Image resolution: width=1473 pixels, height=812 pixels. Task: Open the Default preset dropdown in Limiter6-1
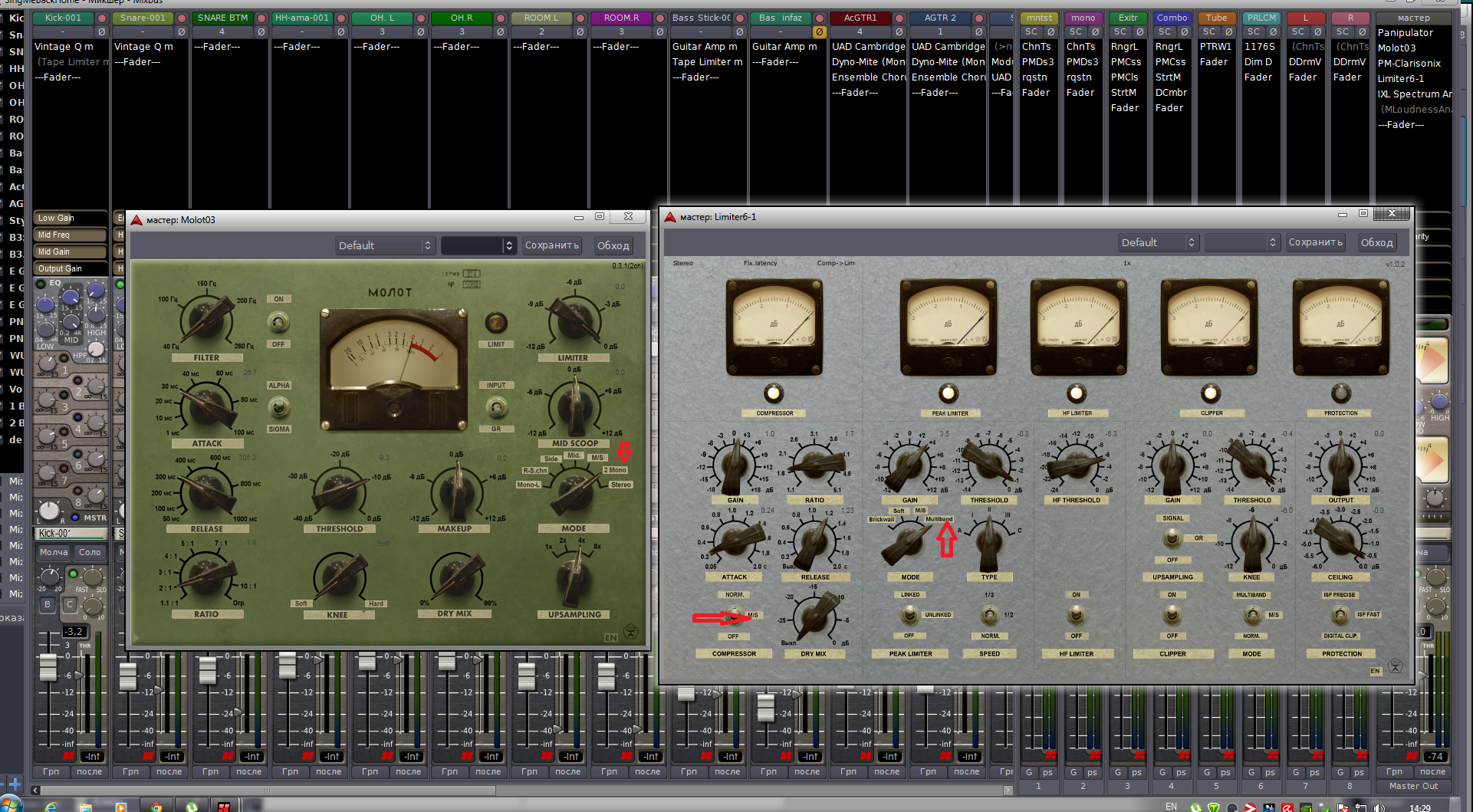pyautogui.click(x=1157, y=242)
